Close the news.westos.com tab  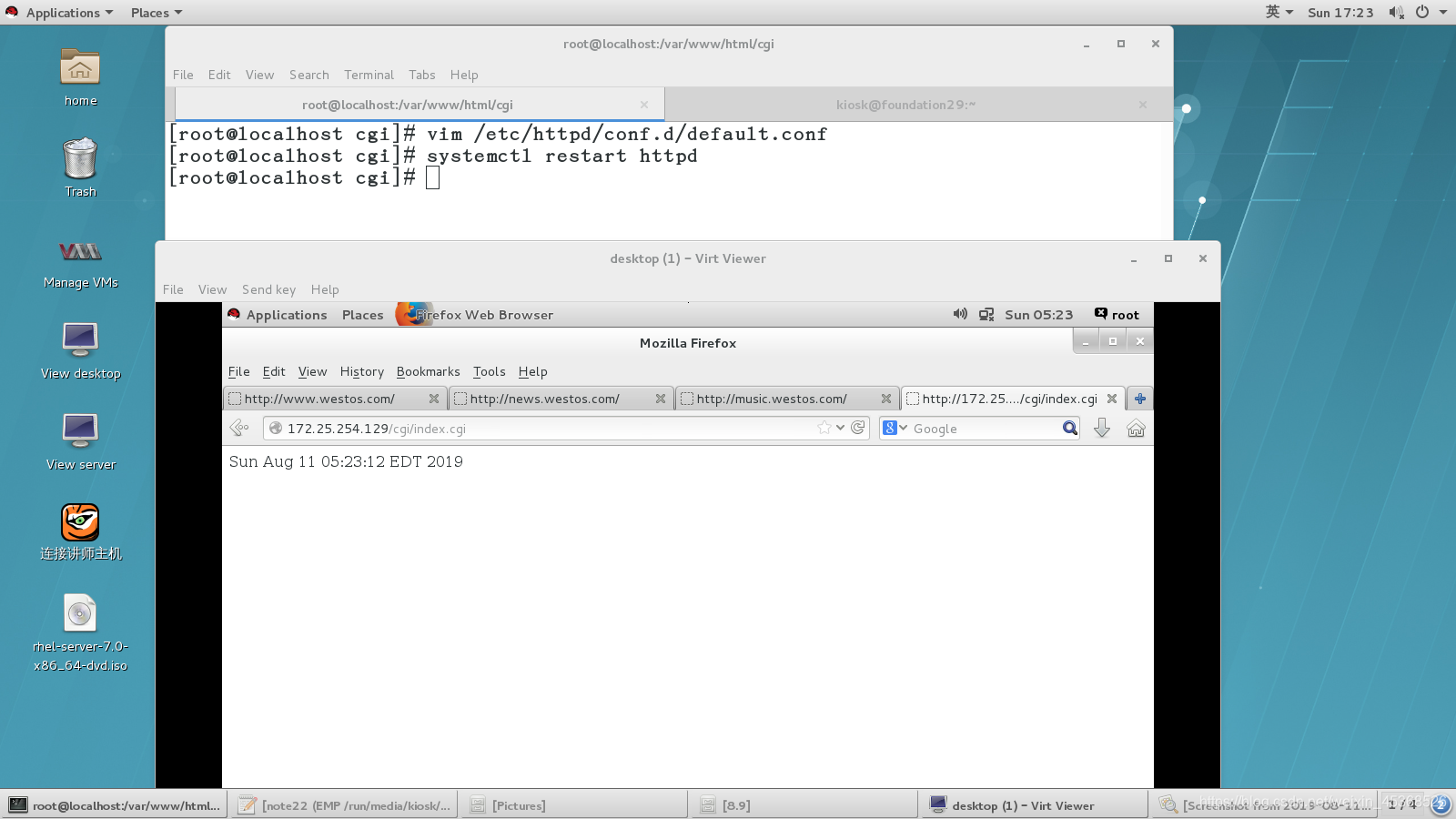[x=661, y=399]
